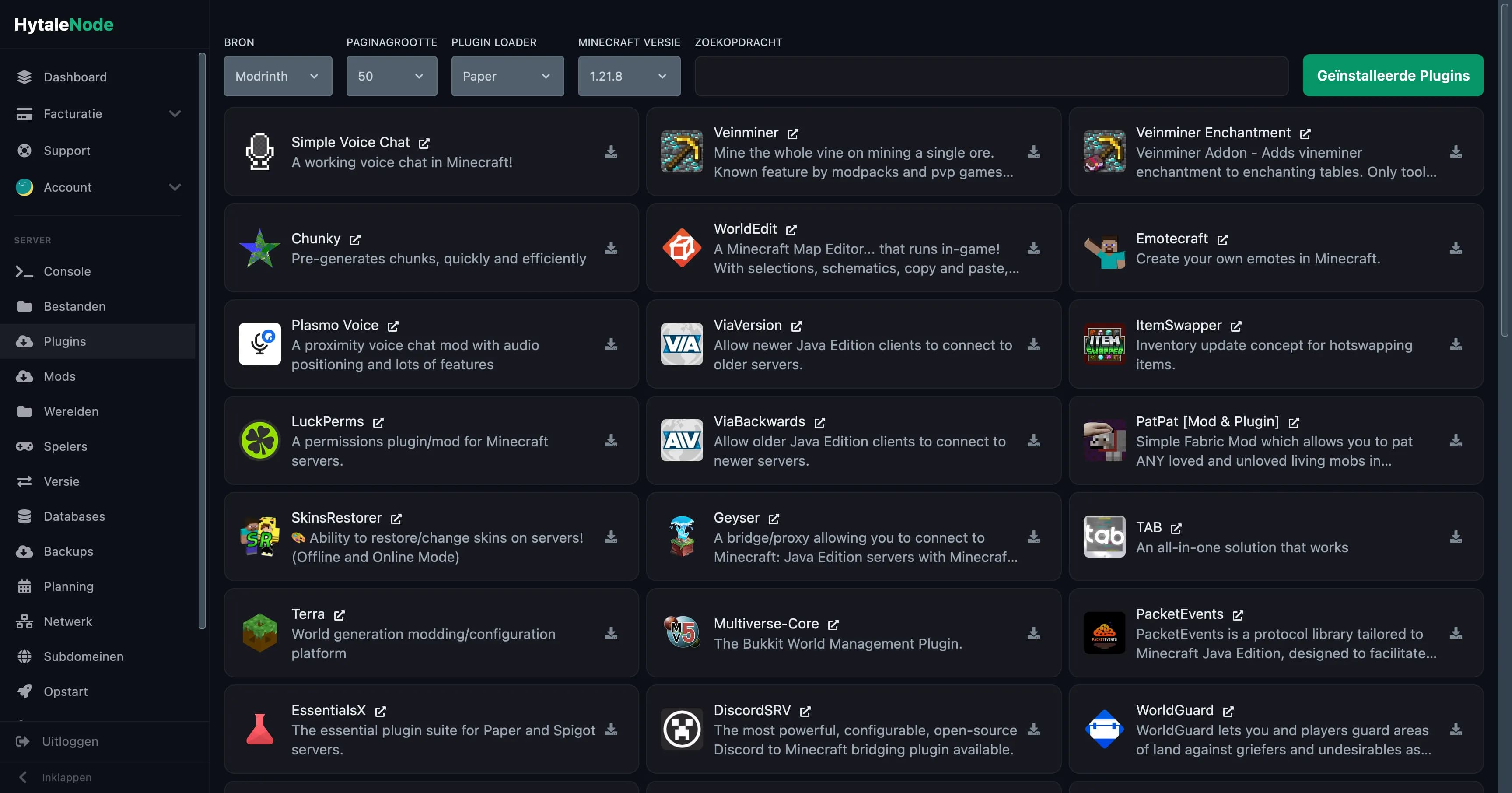Open Console in the sidebar
Image resolution: width=1512 pixels, height=793 pixels.
pyautogui.click(x=67, y=271)
